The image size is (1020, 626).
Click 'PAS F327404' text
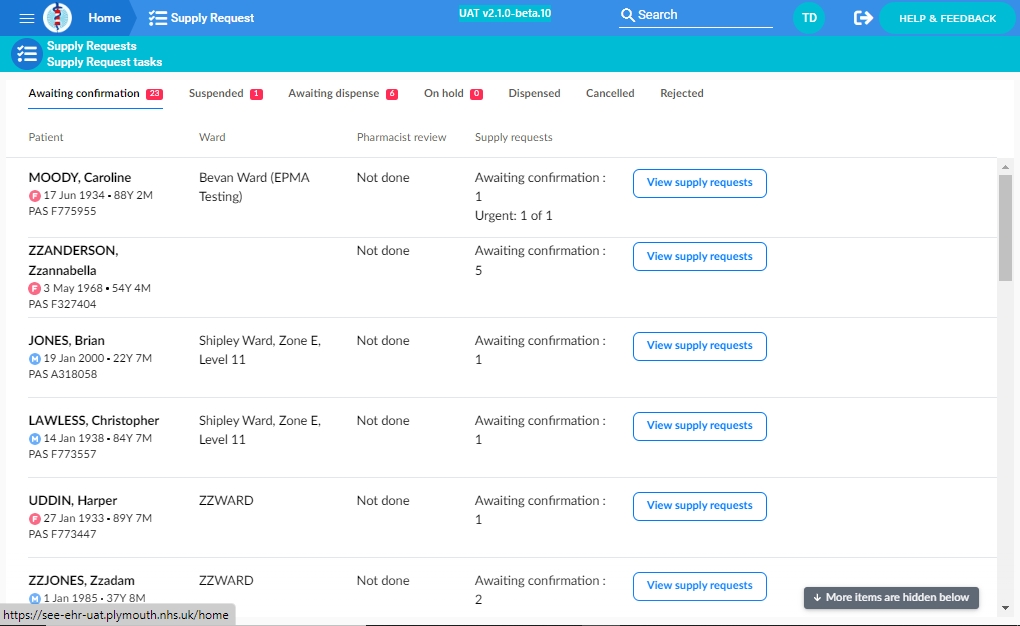pyautogui.click(x=62, y=304)
